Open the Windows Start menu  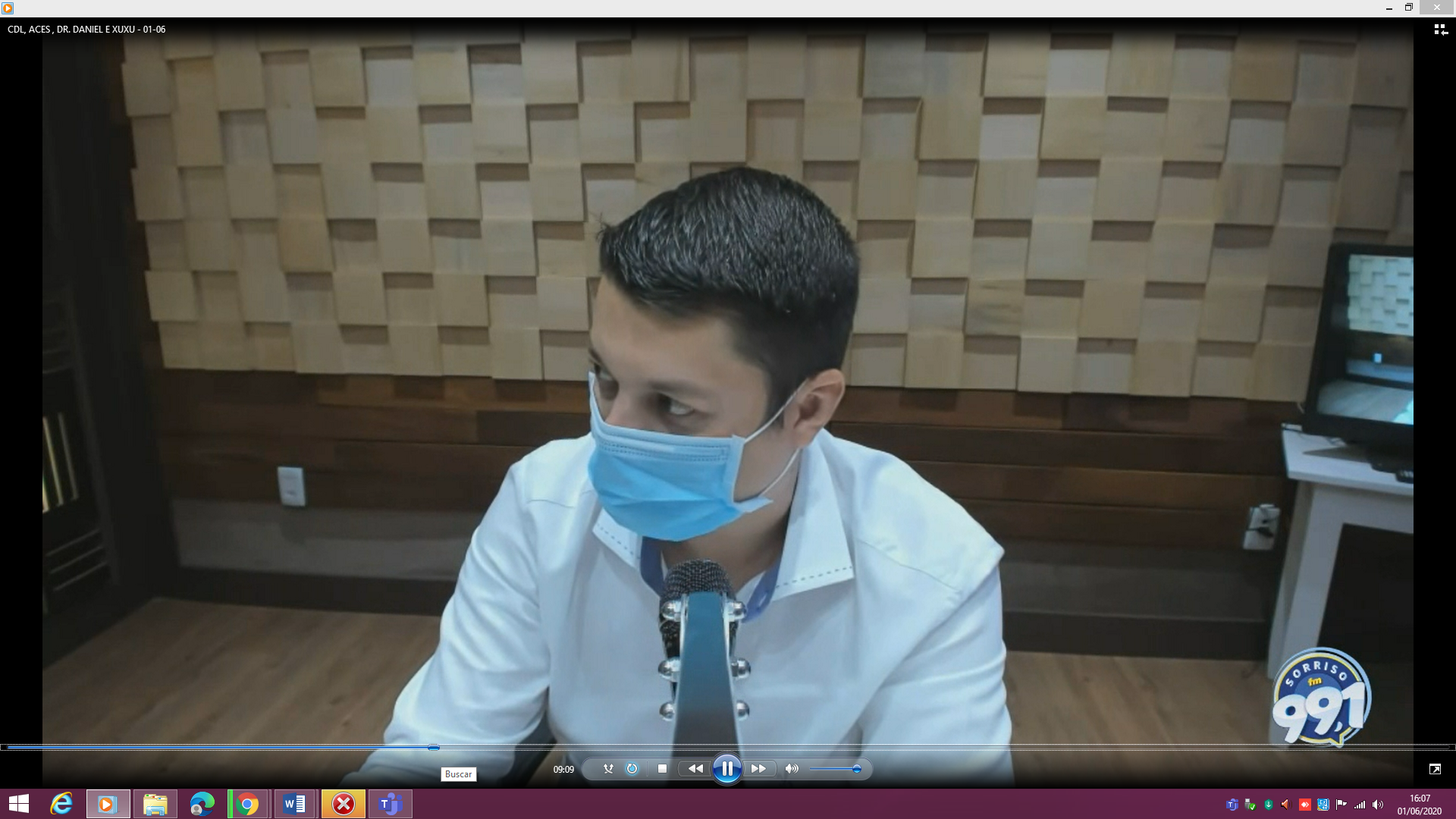pyautogui.click(x=19, y=804)
